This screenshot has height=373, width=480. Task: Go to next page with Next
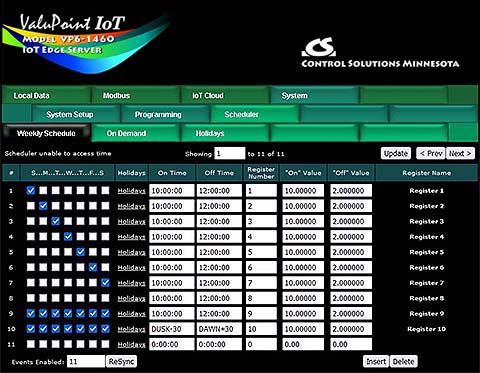pos(460,153)
